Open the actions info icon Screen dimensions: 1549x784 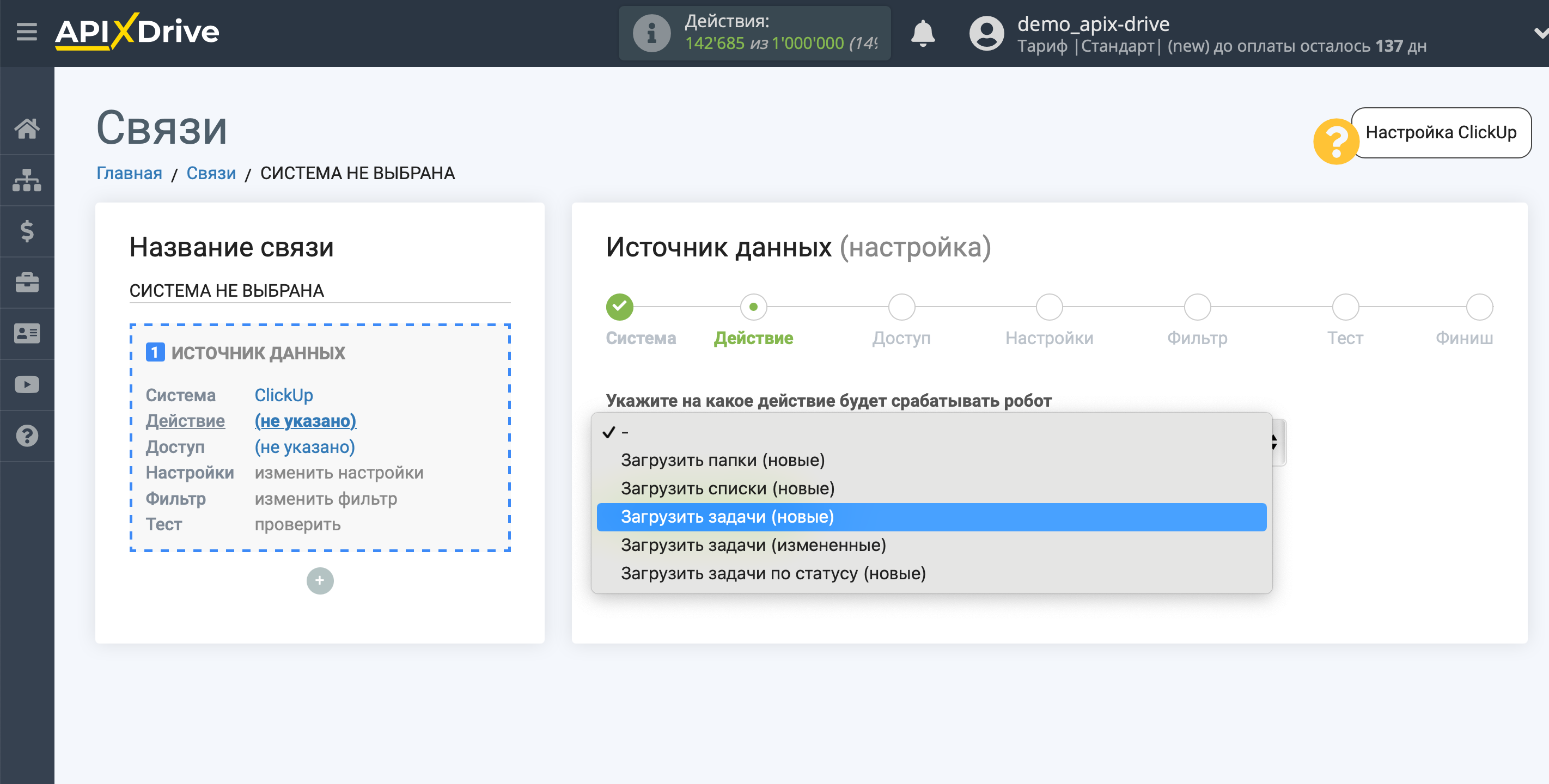click(651, 33)
